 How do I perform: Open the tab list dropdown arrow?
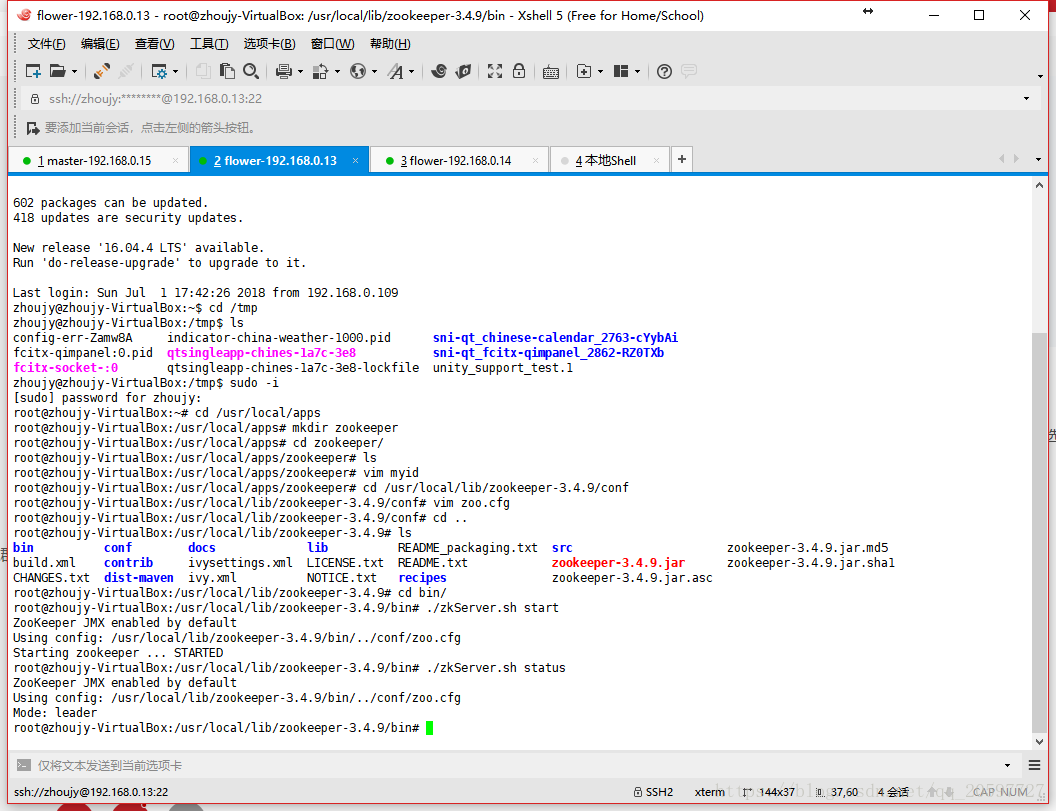click(x=1038, y=160)
